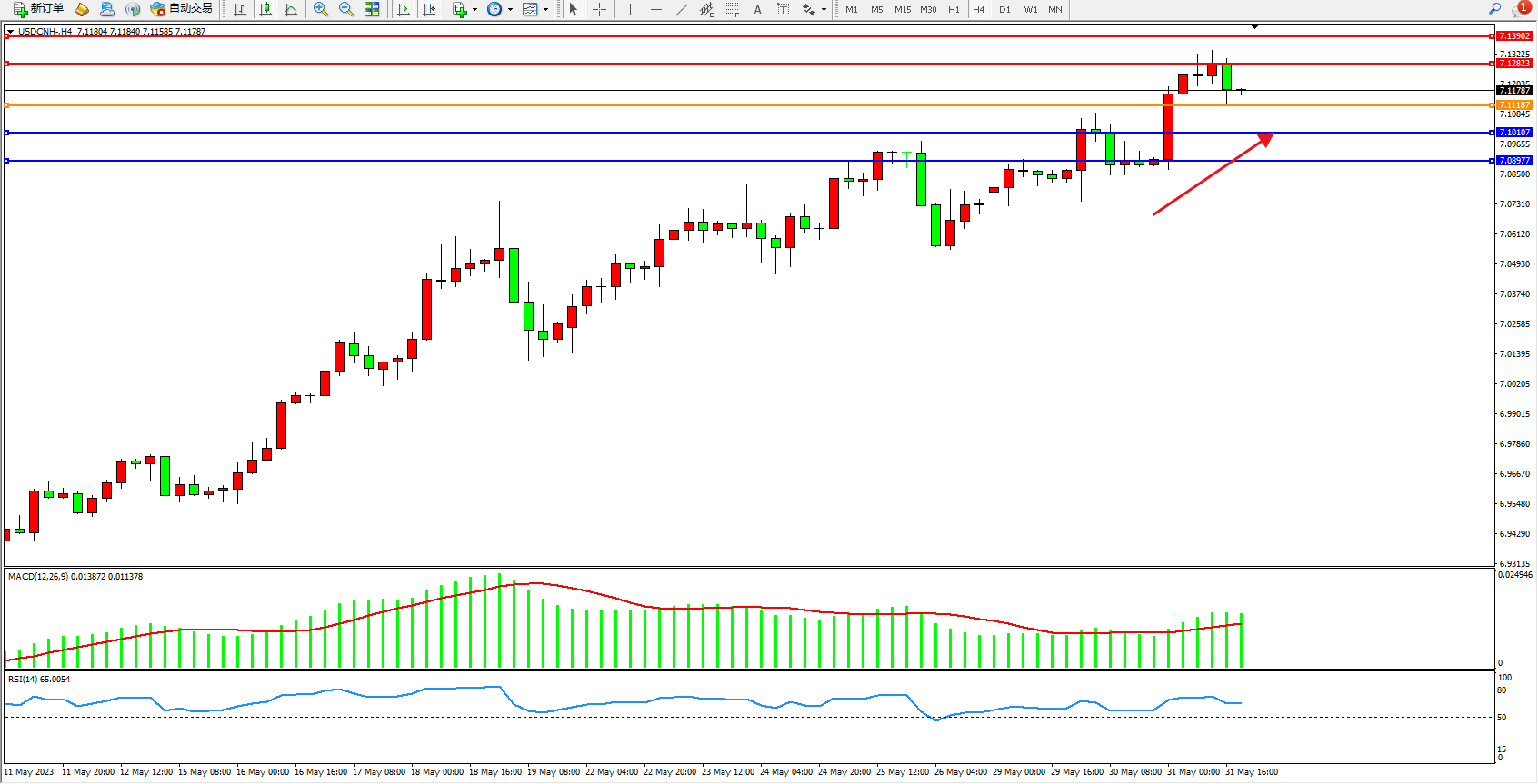Open the chat notification bubble
The image size is (1538, 784).
1519,9
